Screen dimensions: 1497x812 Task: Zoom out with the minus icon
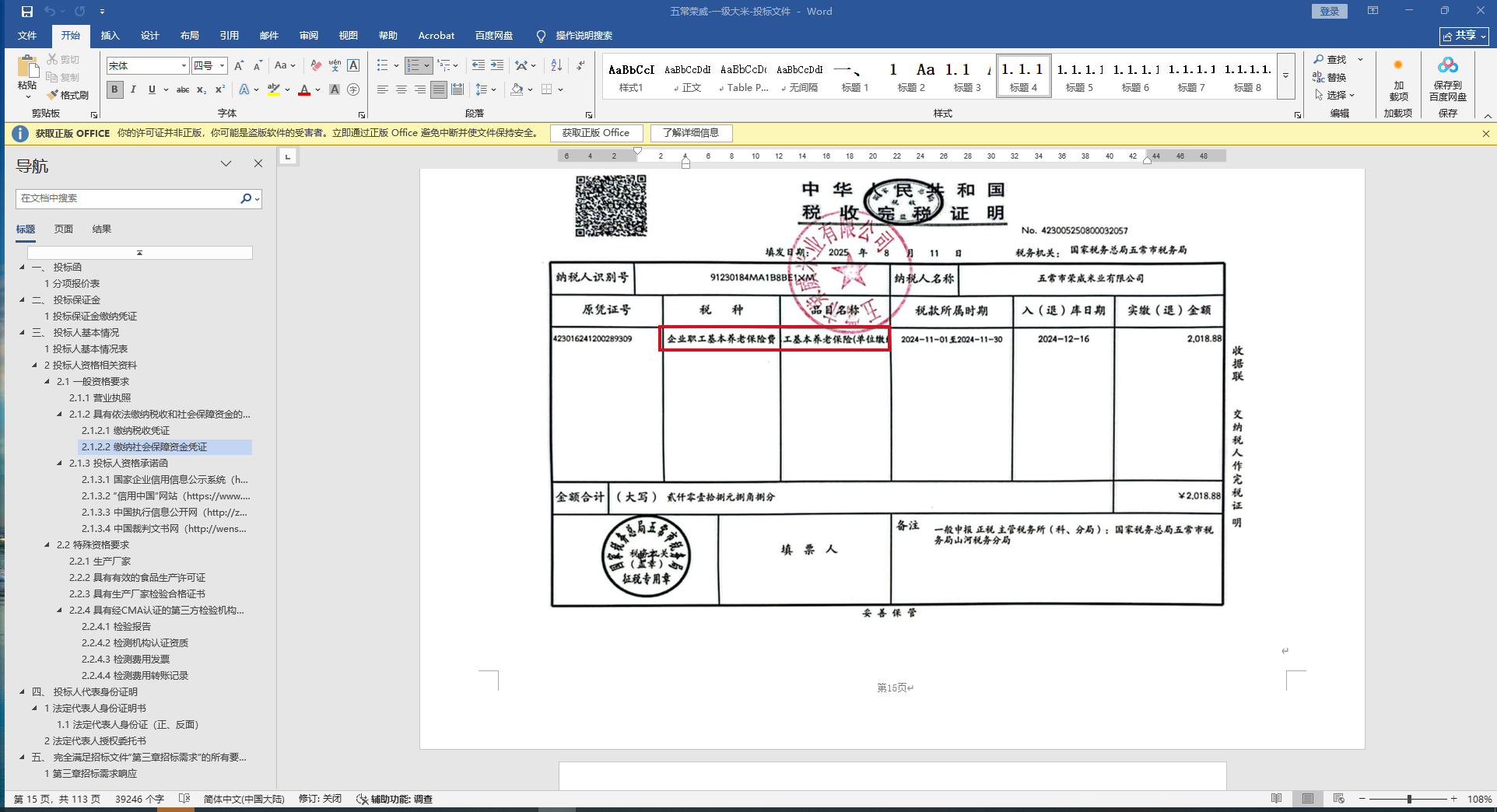coord(1362,799)
